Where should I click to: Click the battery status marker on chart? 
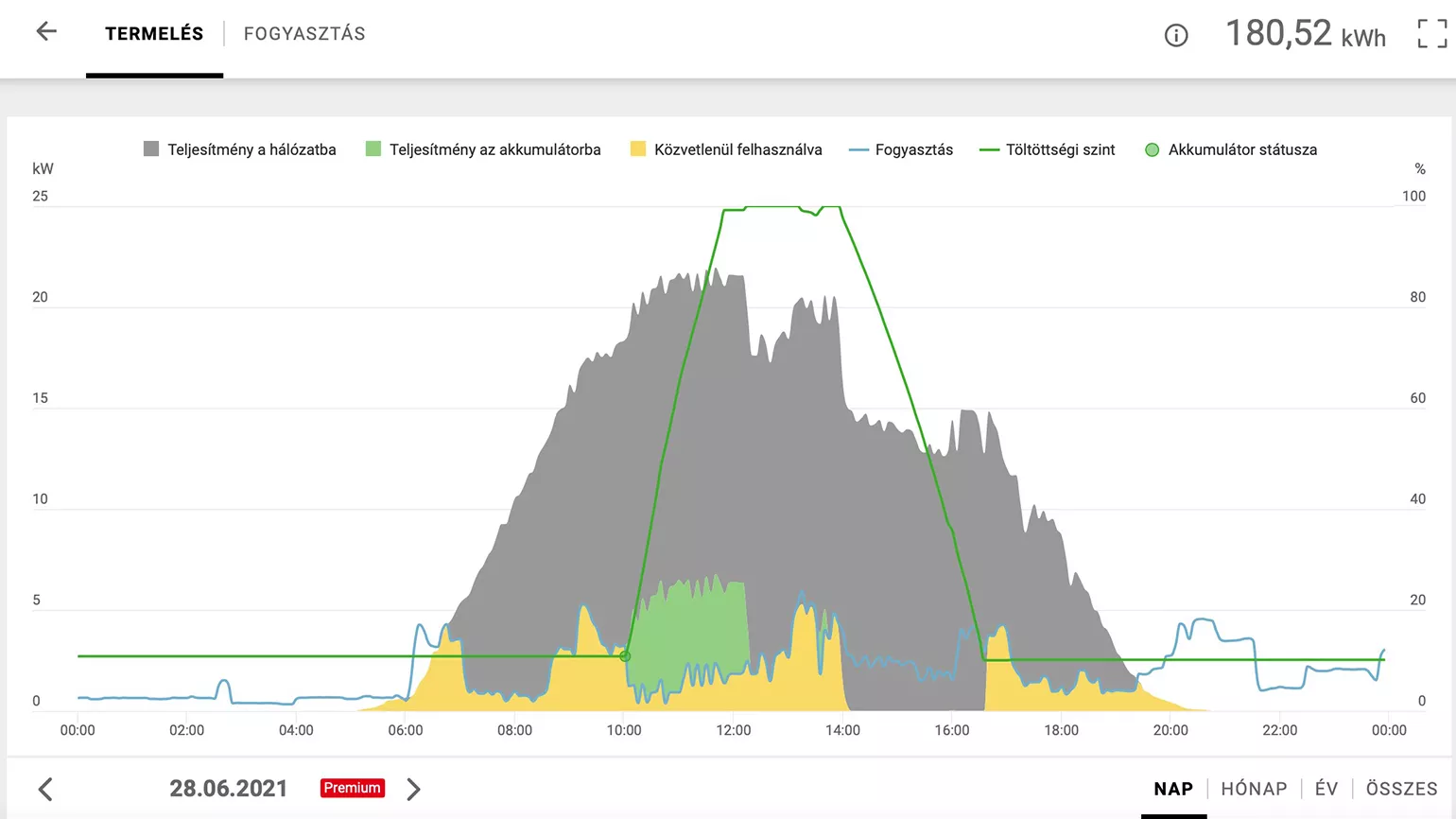click(x=625, y=655)
